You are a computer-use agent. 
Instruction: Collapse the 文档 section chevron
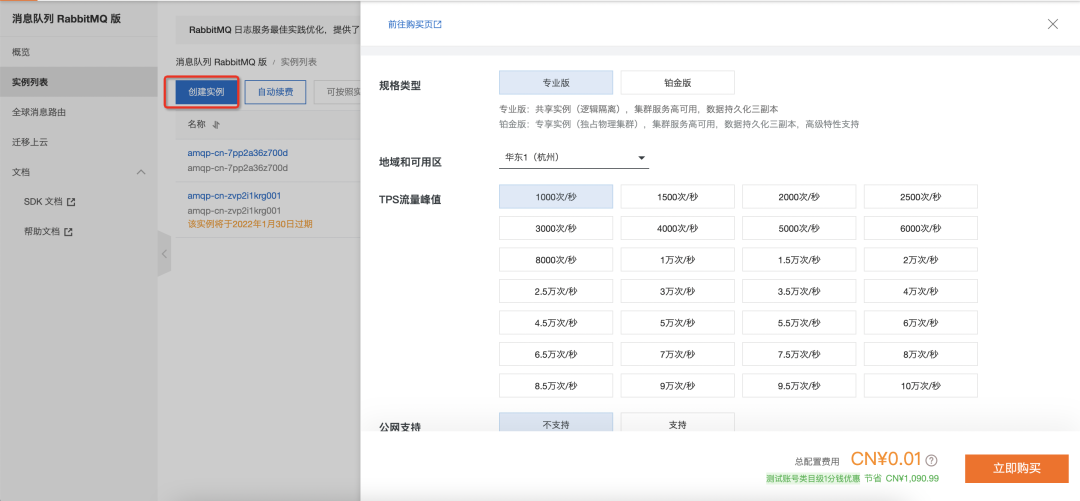click(x=141, y=172)
